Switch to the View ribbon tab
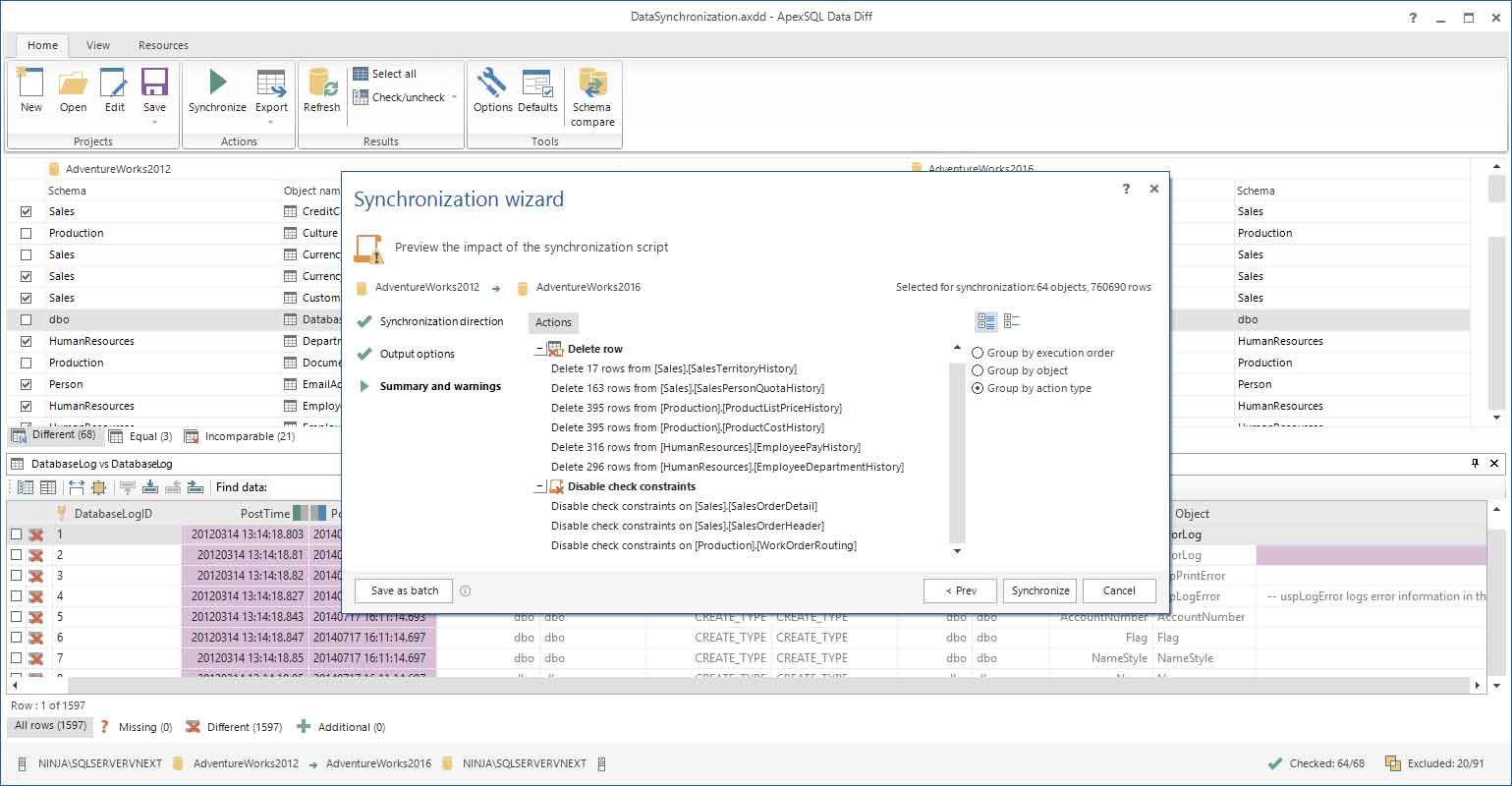The image size is (1512, 786). (97, 45)
